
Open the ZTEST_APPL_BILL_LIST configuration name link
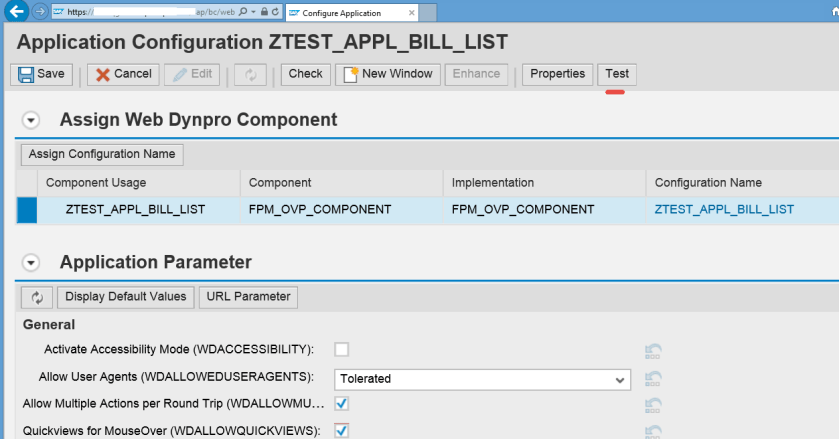(x=724, y=210)
